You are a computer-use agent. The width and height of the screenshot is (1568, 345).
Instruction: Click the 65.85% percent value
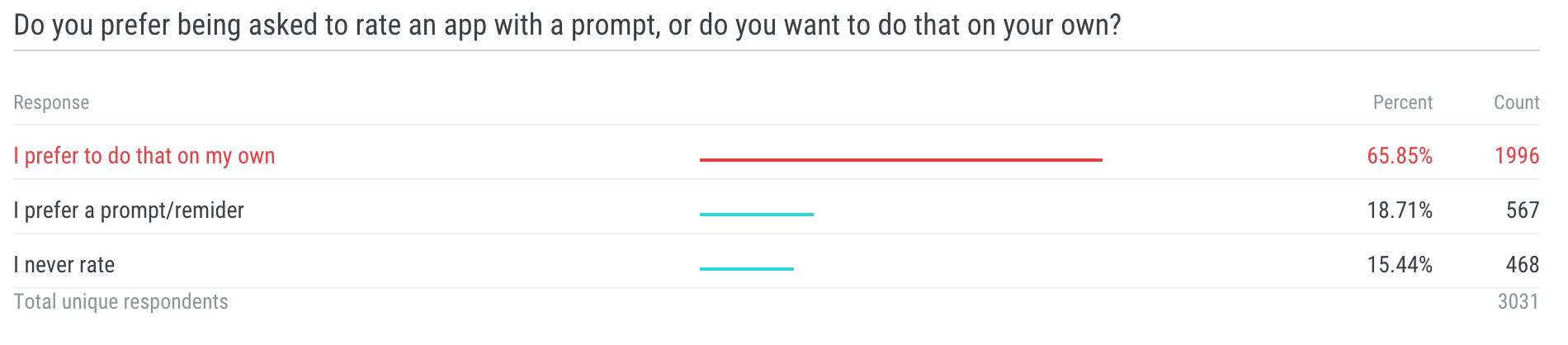point(1400,156)
